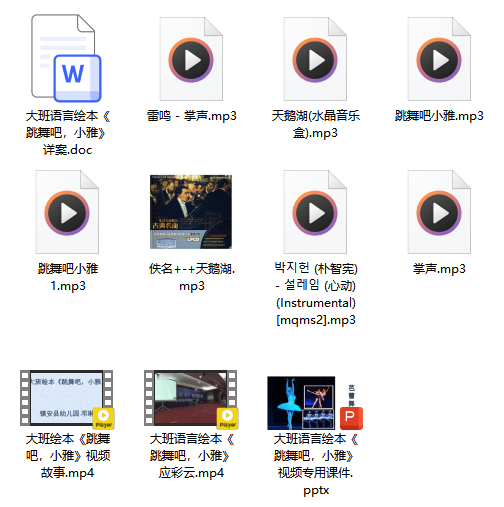Click the file name 掌声.mp3
The height and width of the screenshot is (507, 504).
[439, 269]
